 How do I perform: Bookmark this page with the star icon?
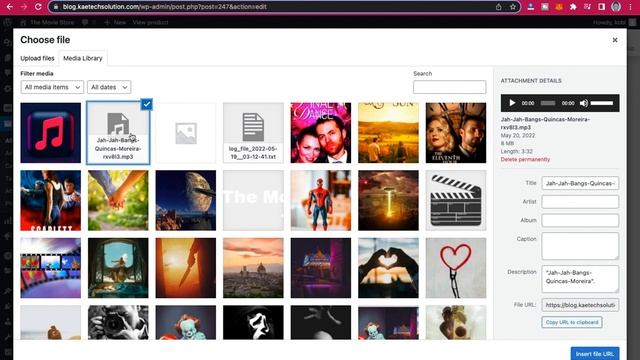pyautogui.click(x=513, y=7)
